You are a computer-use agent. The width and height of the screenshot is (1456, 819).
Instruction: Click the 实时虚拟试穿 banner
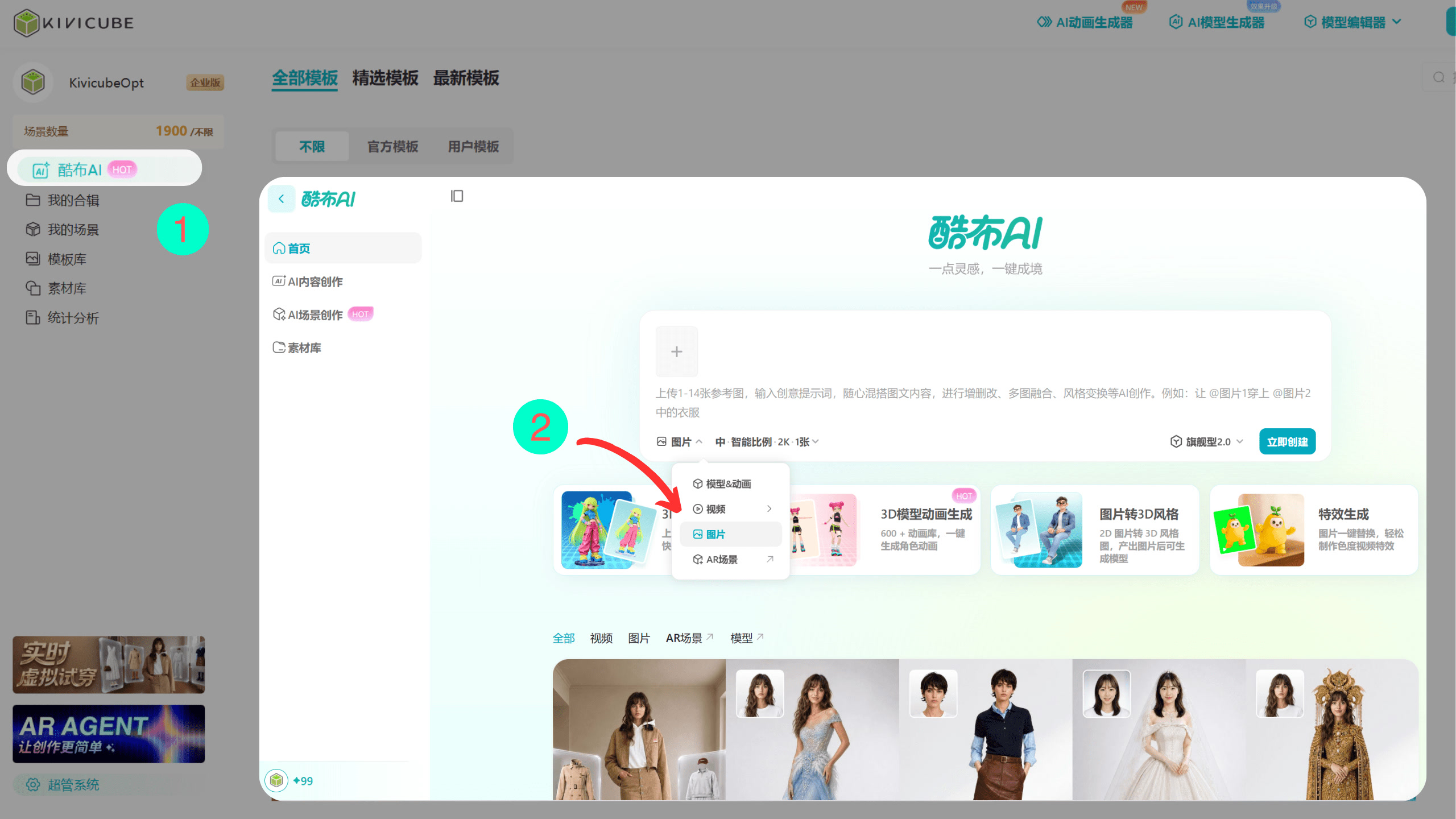(x=109, y=664)
